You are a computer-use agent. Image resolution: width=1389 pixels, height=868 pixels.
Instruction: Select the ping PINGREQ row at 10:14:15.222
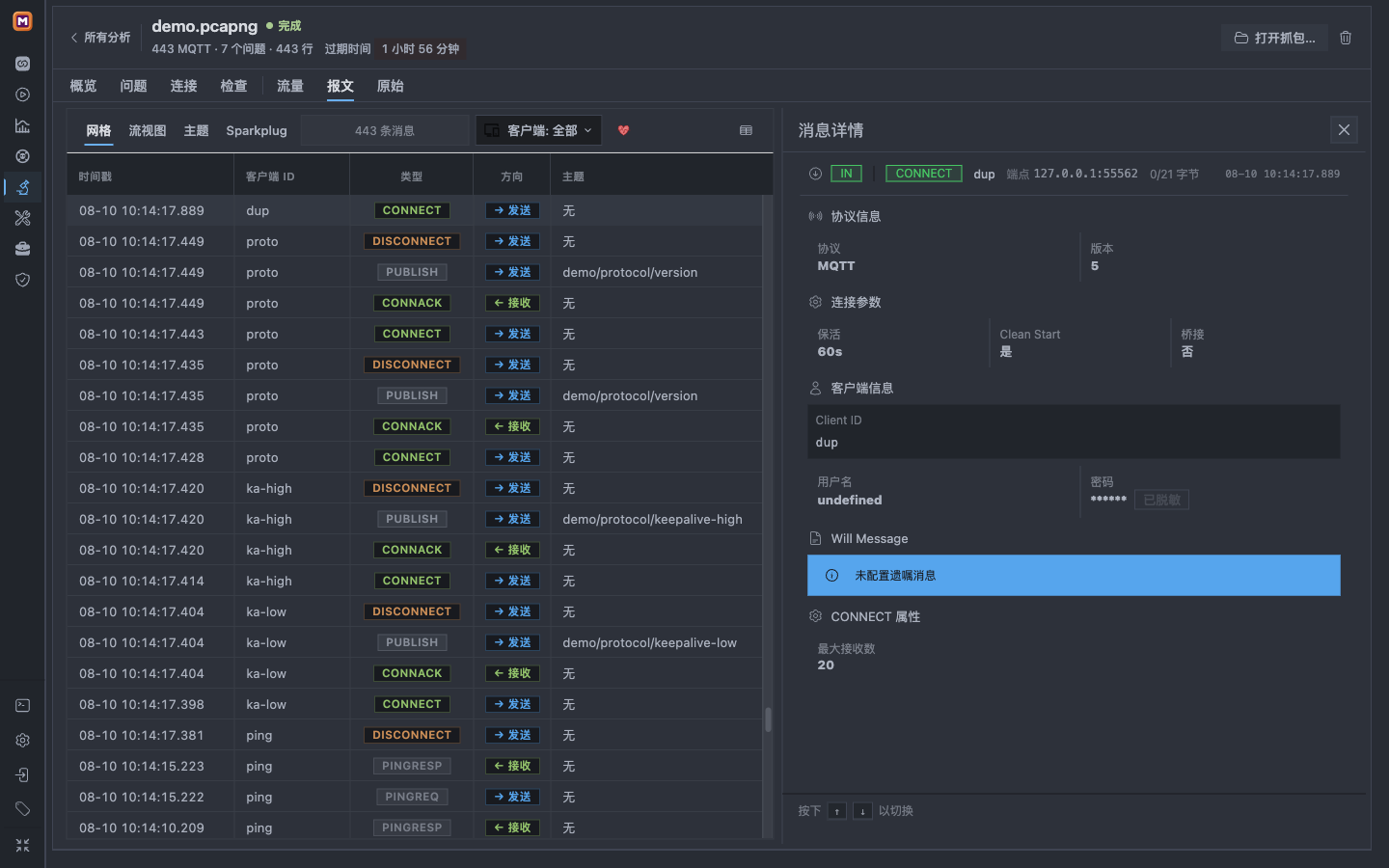pyautogui.click(x=414, y=797)
